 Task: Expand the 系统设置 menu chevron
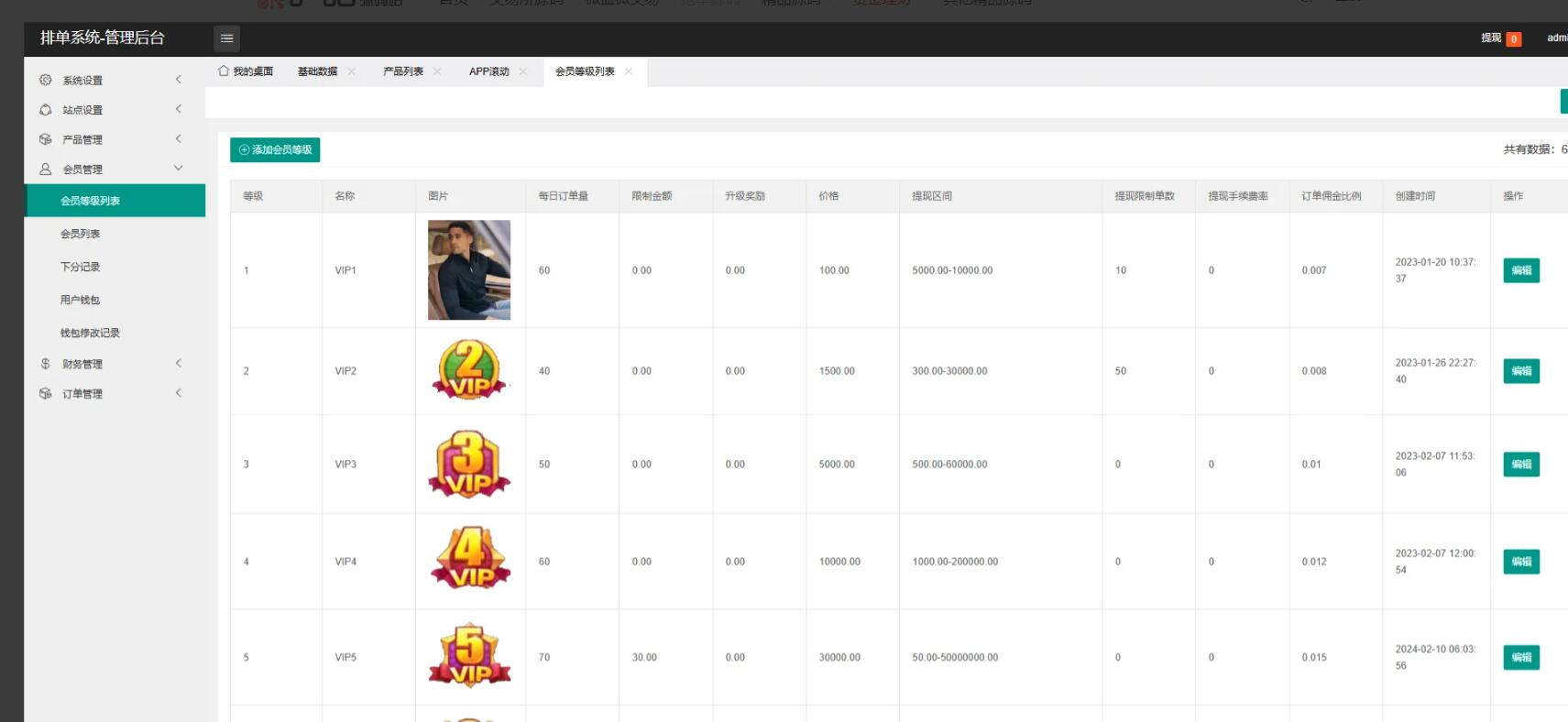pyautogui.click(x=179, y=80)
